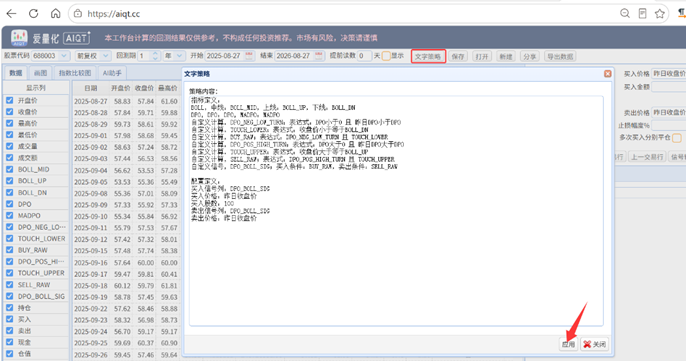Screen dimensions: 686x361
Task: Toggle the 多次买入分别平仓 checkbox
Action: (677, 138)
